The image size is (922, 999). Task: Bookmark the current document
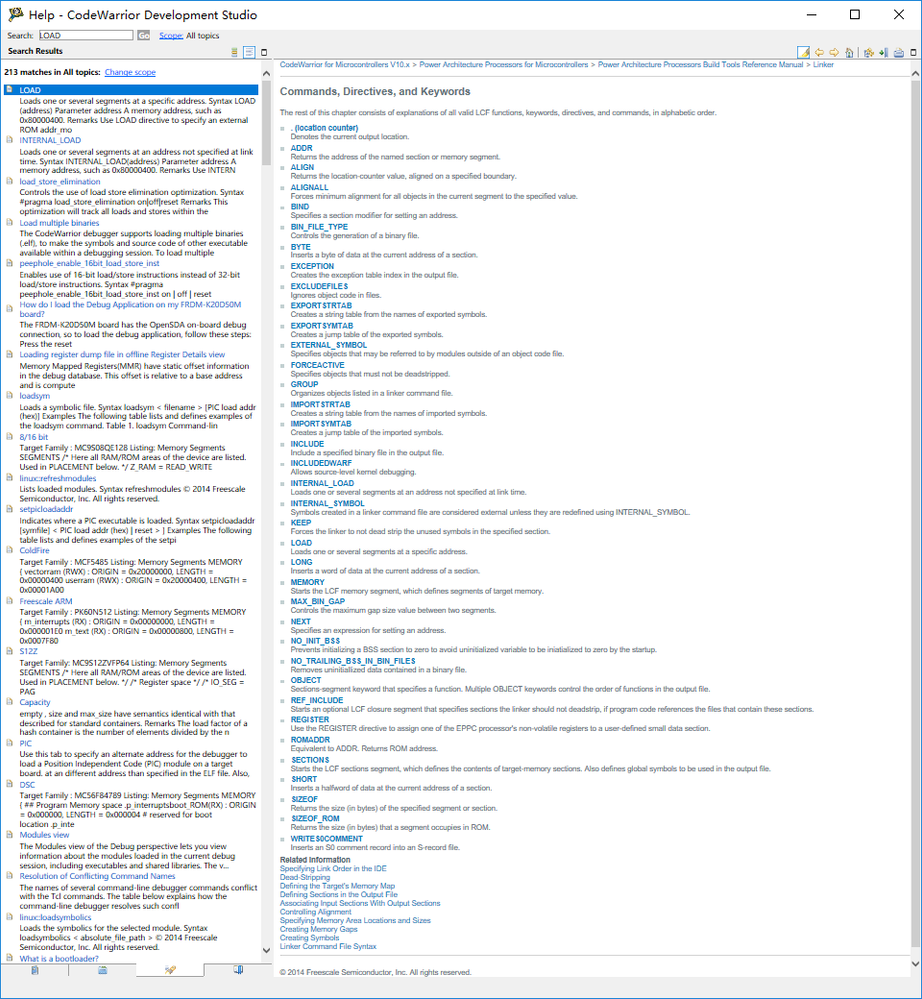[883, 52]
